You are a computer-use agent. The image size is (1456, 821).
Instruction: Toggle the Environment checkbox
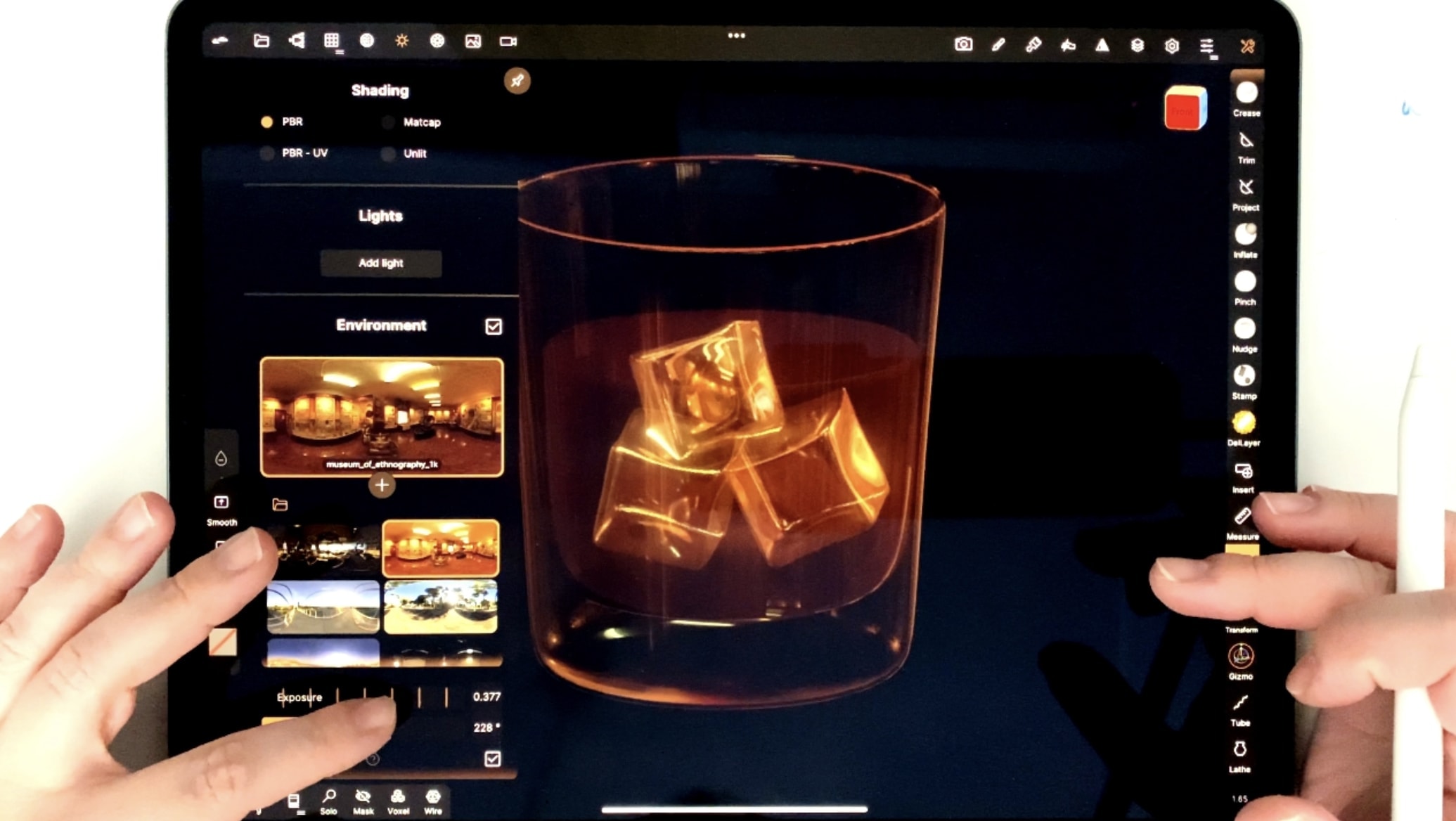pos(494,326)
